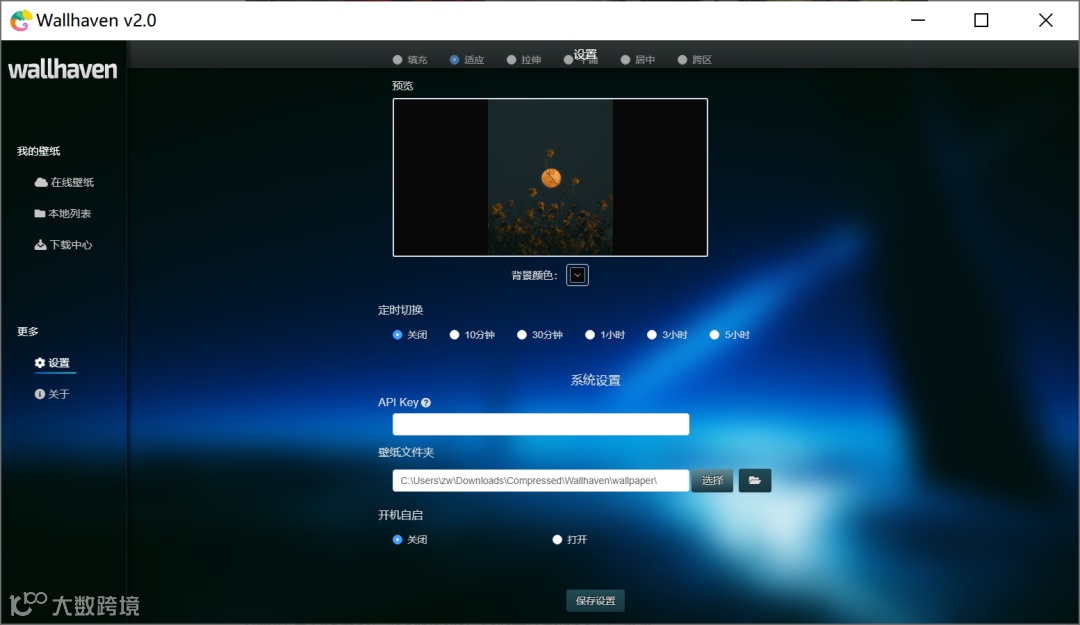
Task: Minimize the Wallhaven window
Action: click(917, 20)
